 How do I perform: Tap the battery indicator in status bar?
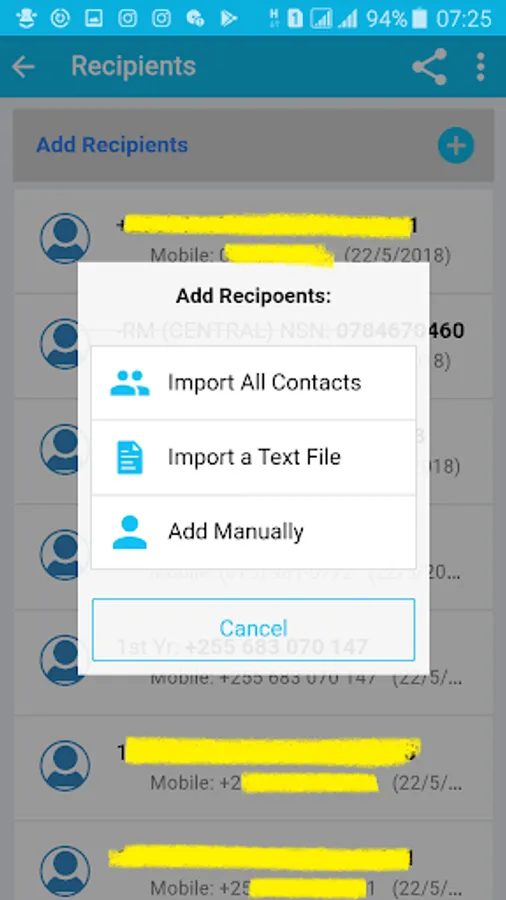(420, 18)
